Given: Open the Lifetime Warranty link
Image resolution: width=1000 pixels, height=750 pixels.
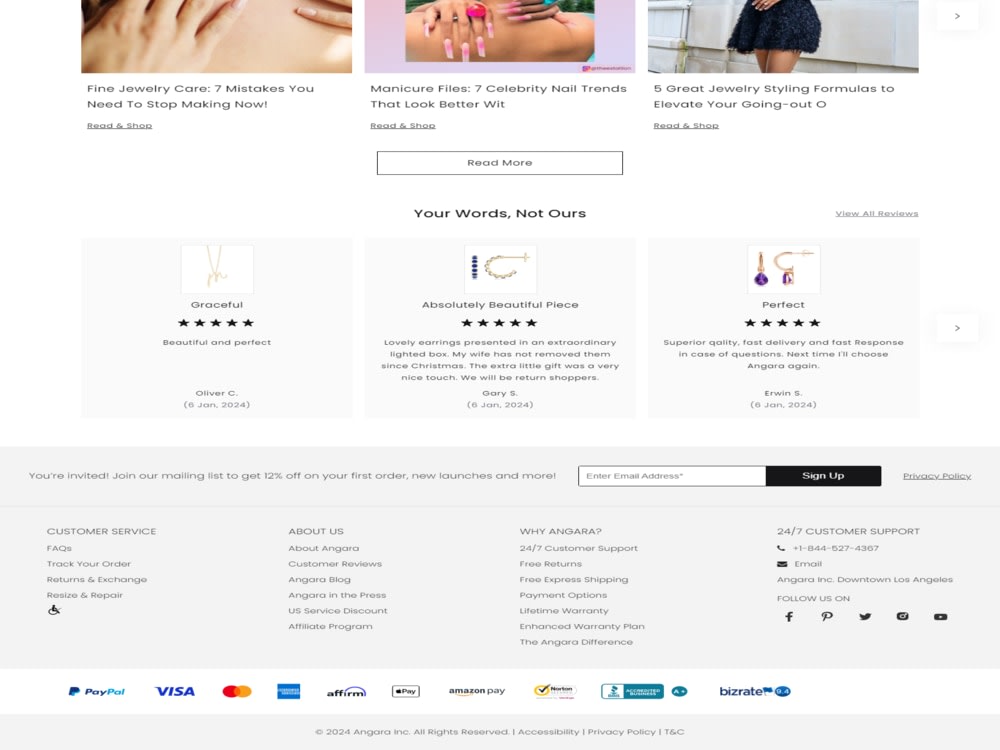Looking at the screenshot, I should click(x=564, y=611).
